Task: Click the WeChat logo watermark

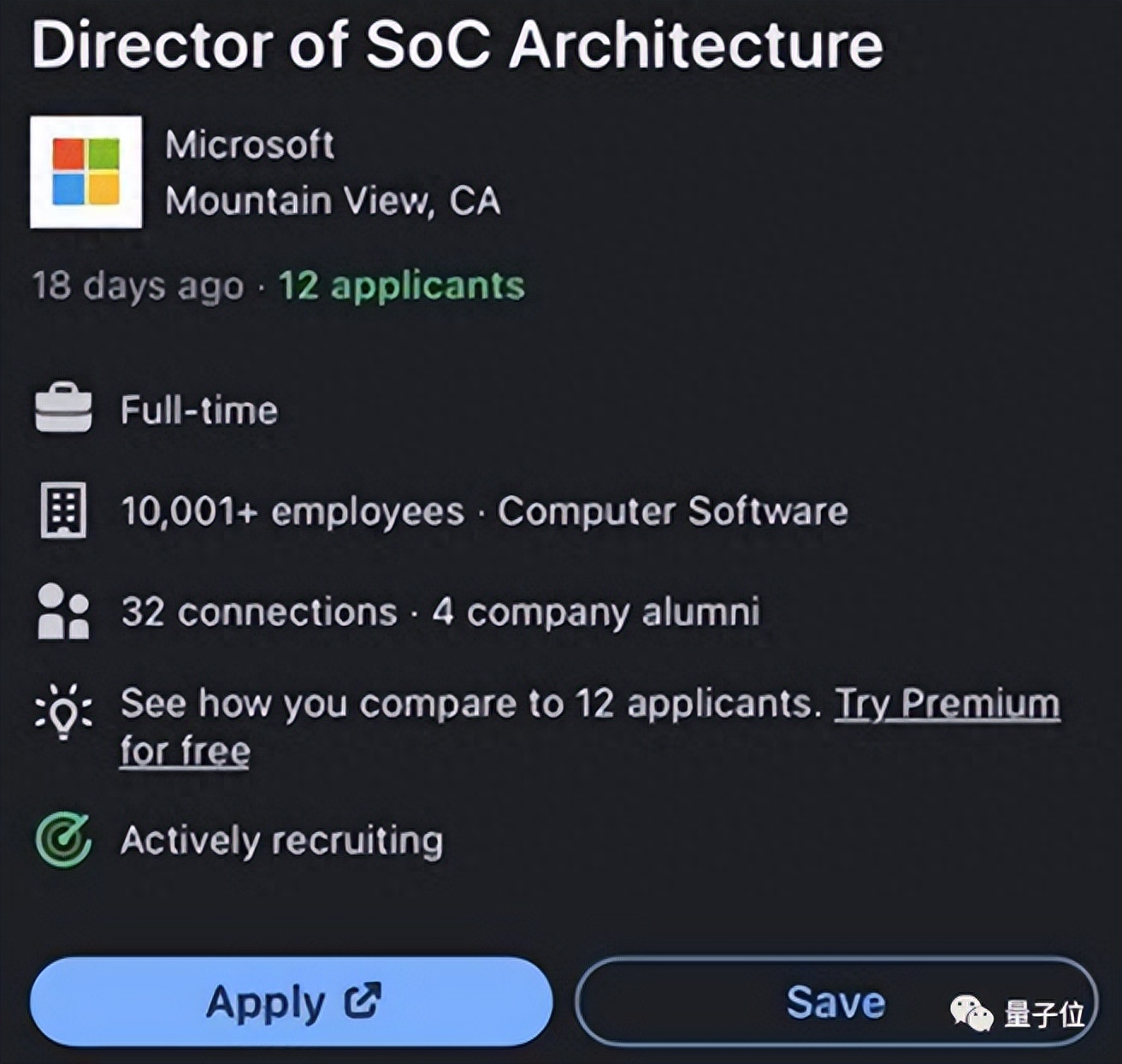Action: tap(971, 1014)
